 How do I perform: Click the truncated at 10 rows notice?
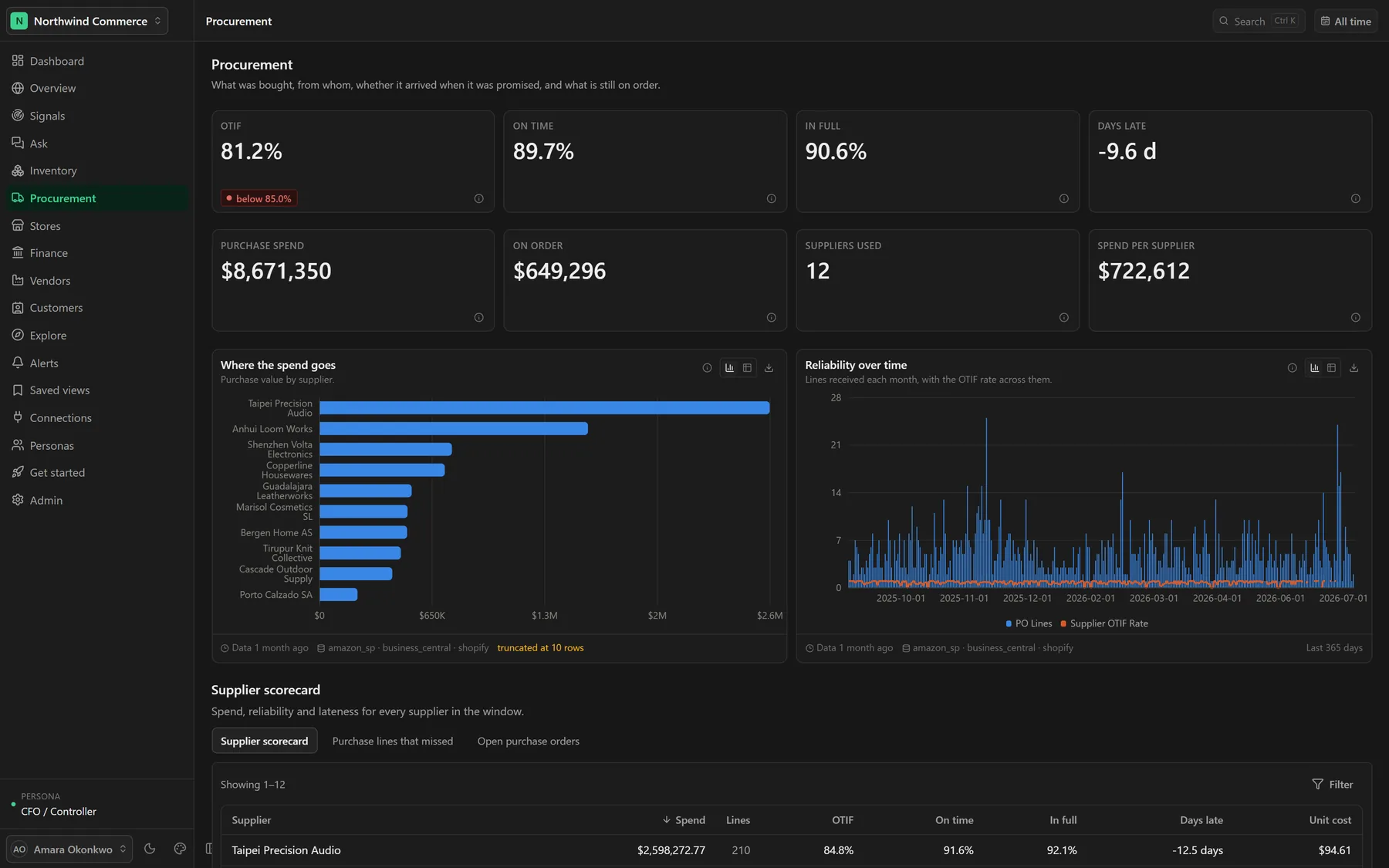point(540,648)
